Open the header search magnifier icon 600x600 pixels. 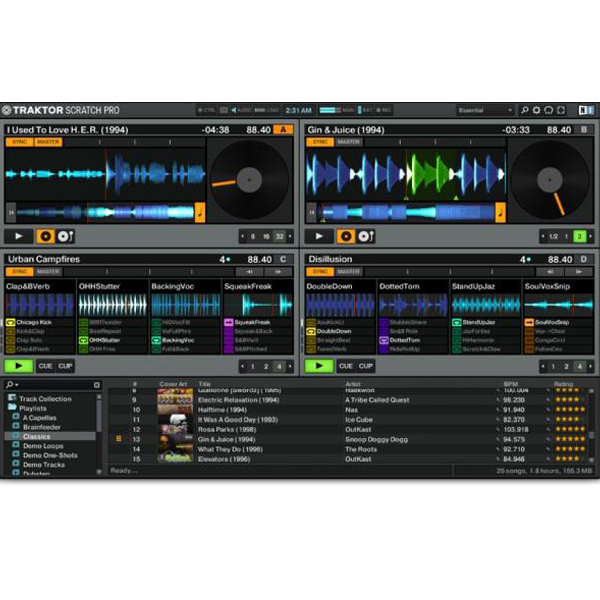[x=525, y=110]
